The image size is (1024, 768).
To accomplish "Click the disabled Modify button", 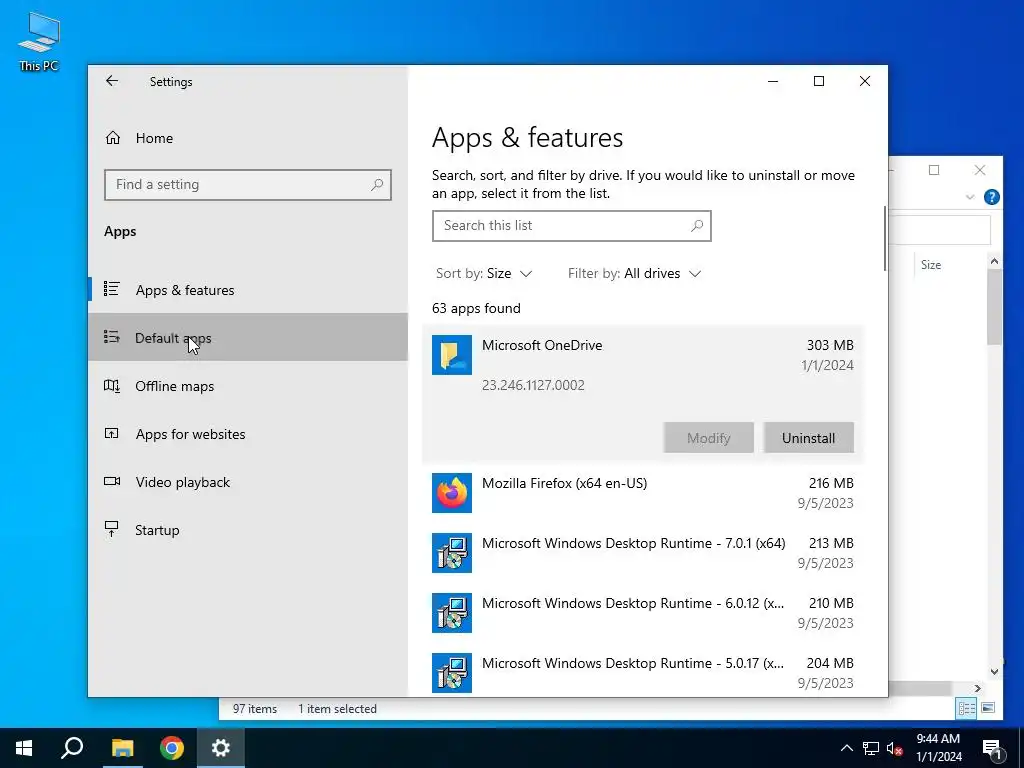I will click(x=709, y=438).
